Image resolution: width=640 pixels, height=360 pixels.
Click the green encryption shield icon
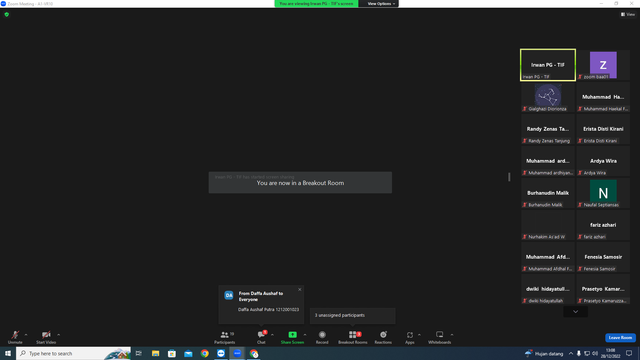7,14
